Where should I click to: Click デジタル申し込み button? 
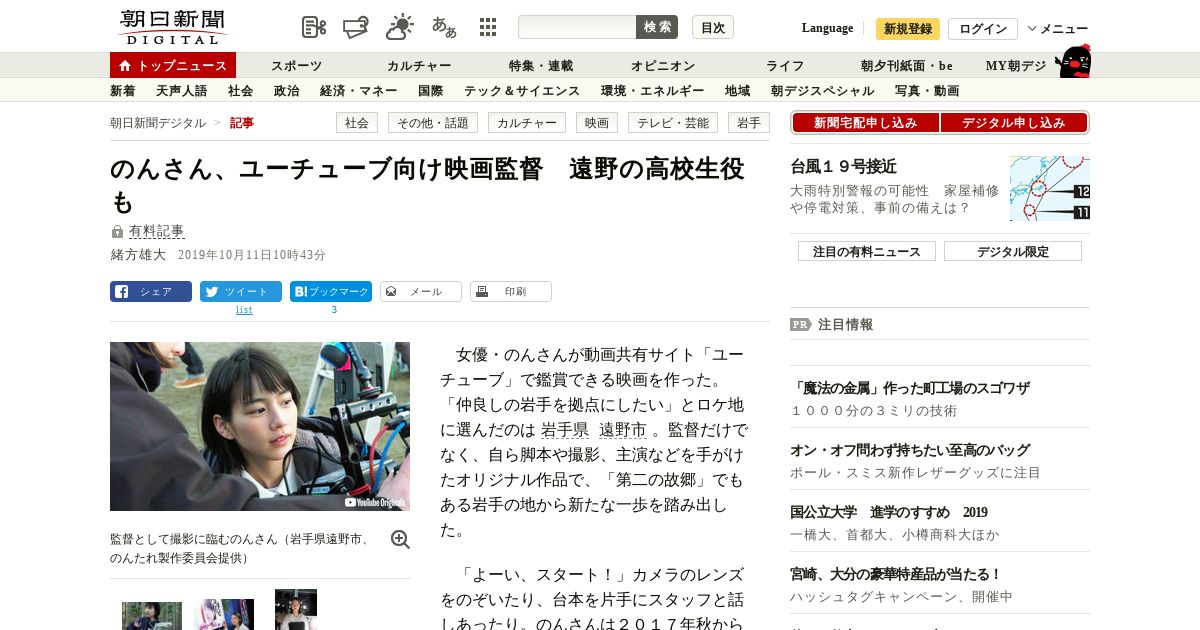pos(1014,123)
